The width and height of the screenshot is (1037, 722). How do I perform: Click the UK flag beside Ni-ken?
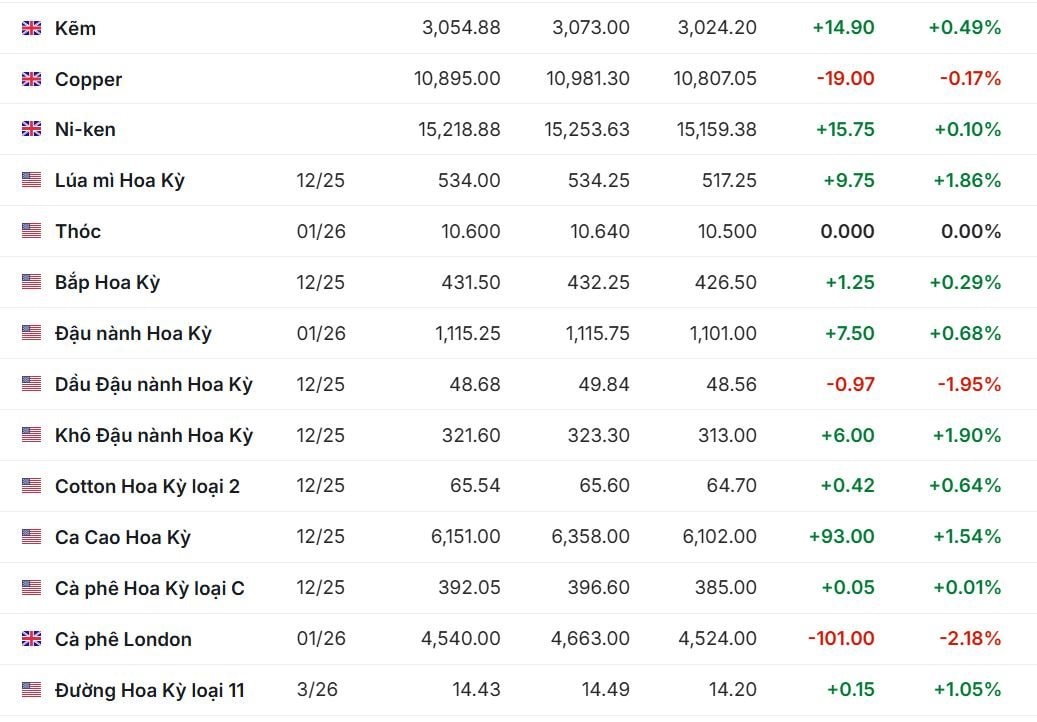point(32,129)
